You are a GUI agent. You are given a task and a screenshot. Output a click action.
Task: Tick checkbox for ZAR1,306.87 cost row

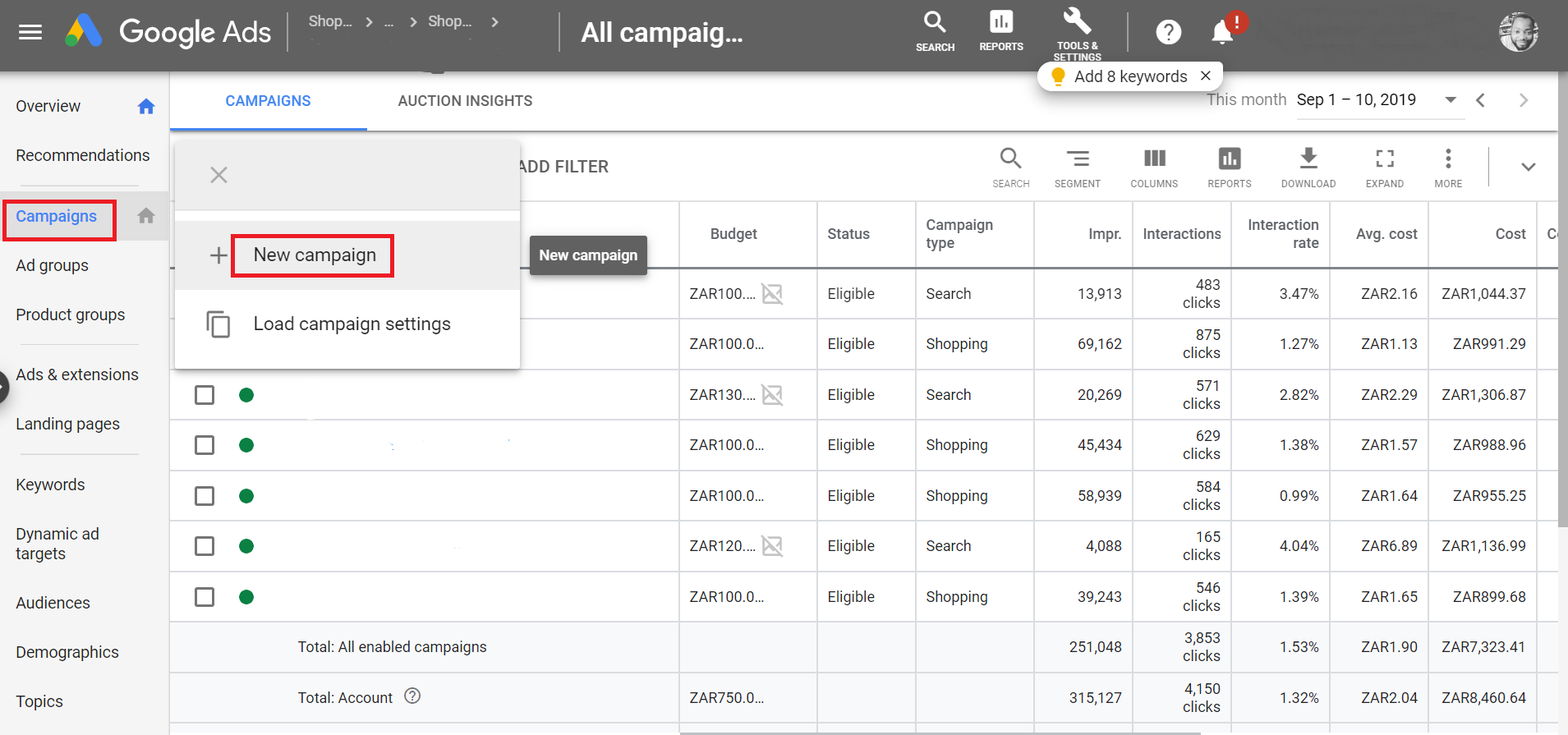point(205,395)
